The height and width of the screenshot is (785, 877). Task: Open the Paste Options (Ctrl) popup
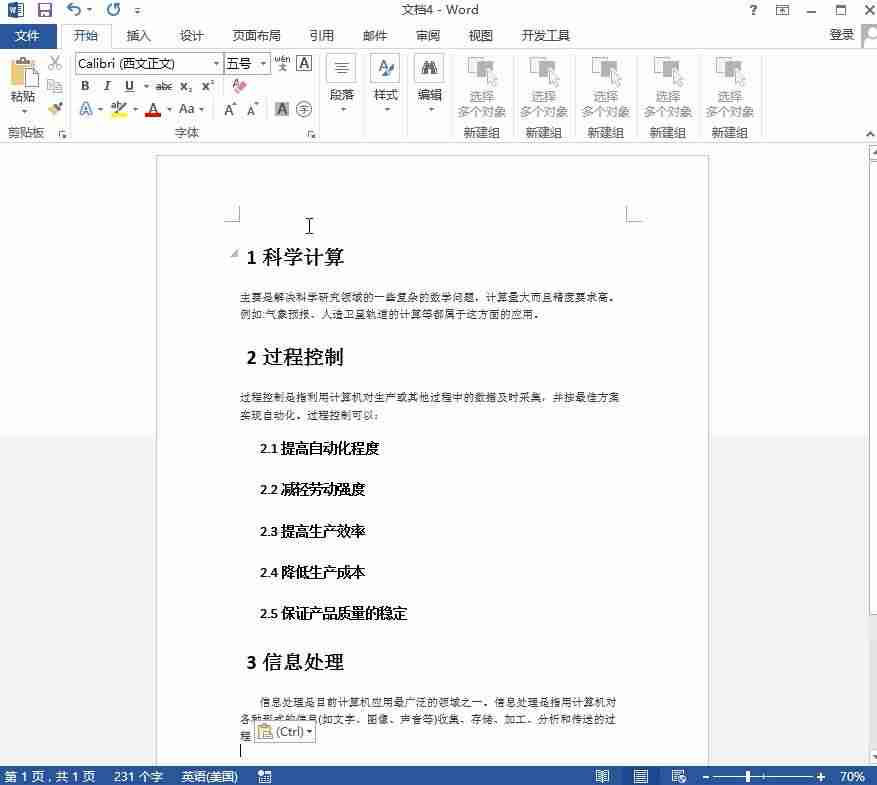coord(285,732)
